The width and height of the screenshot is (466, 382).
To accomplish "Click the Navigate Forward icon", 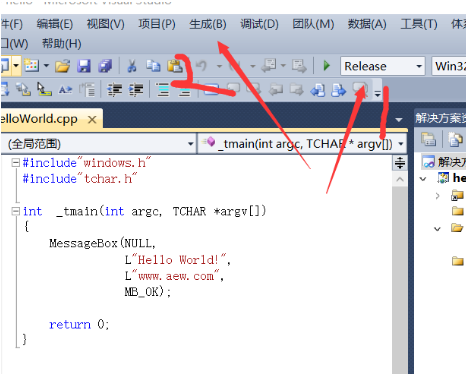I will tap(299, 66).
